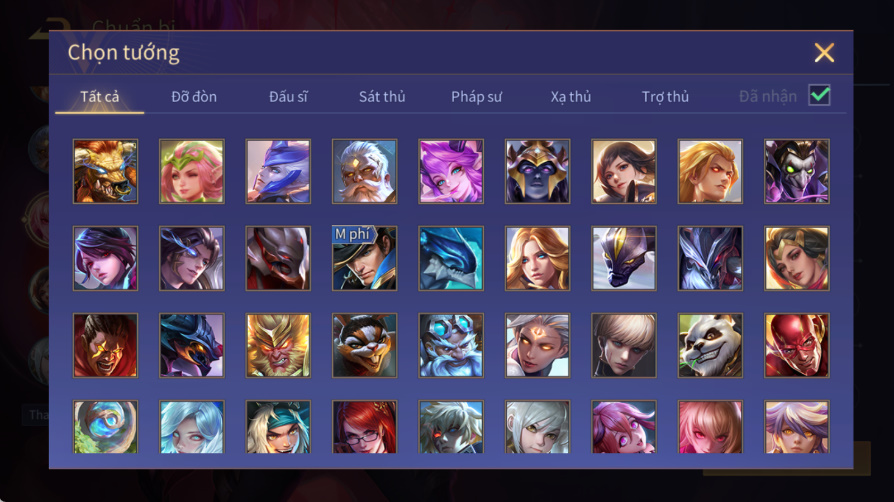Select the raccoon-like furry hero portrait
The width and height of the screenshot is (894, 502).
(x=364, y=345)
